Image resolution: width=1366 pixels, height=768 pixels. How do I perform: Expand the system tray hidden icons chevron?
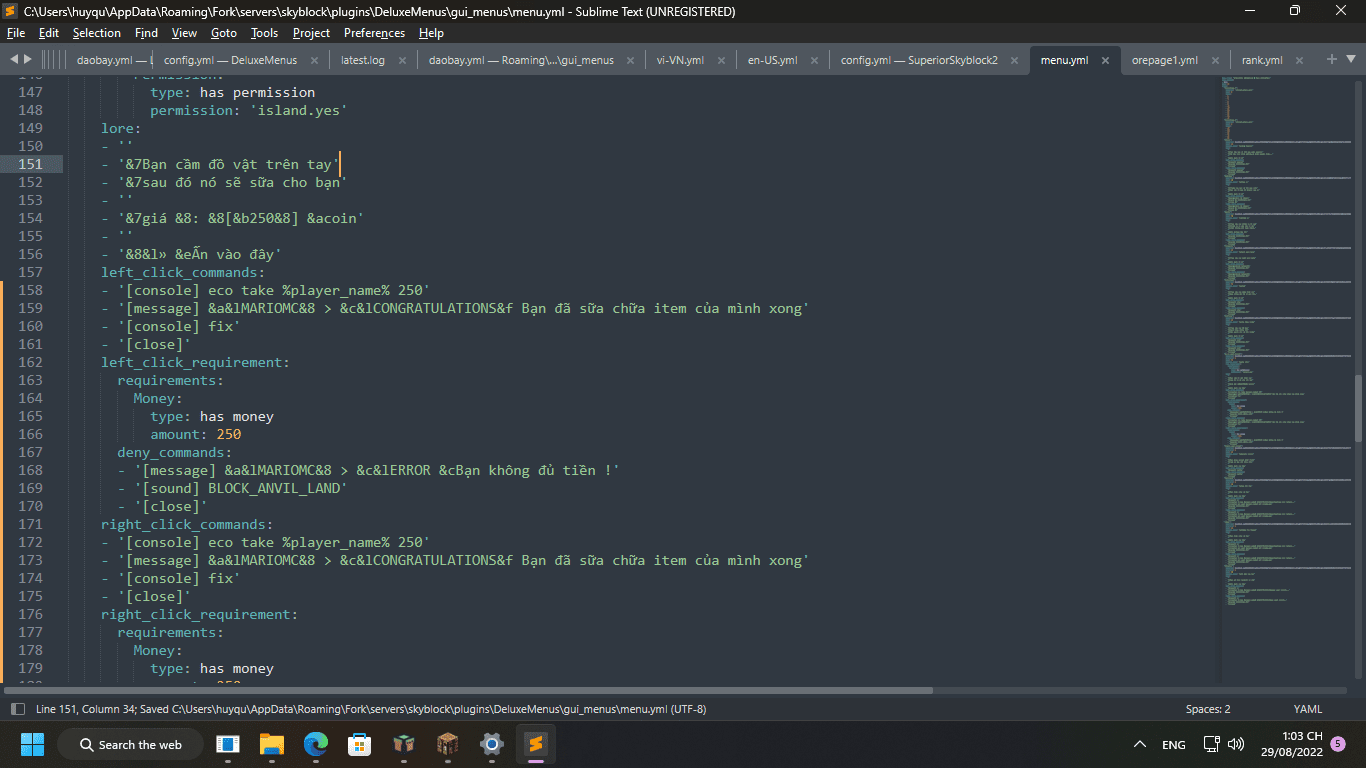(x=1139, y=745)
